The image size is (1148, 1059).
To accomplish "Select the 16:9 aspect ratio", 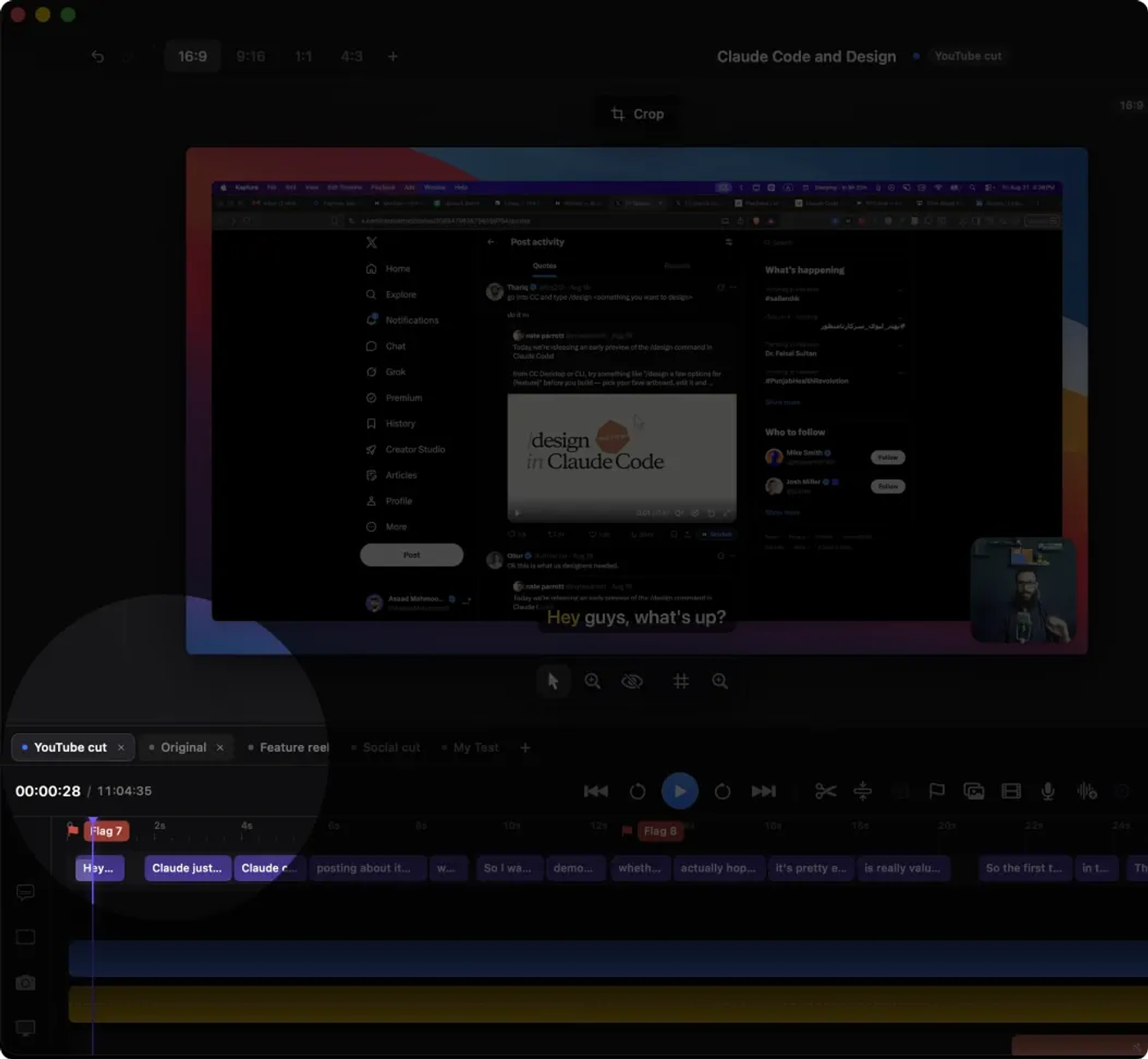I will point(193,57).
